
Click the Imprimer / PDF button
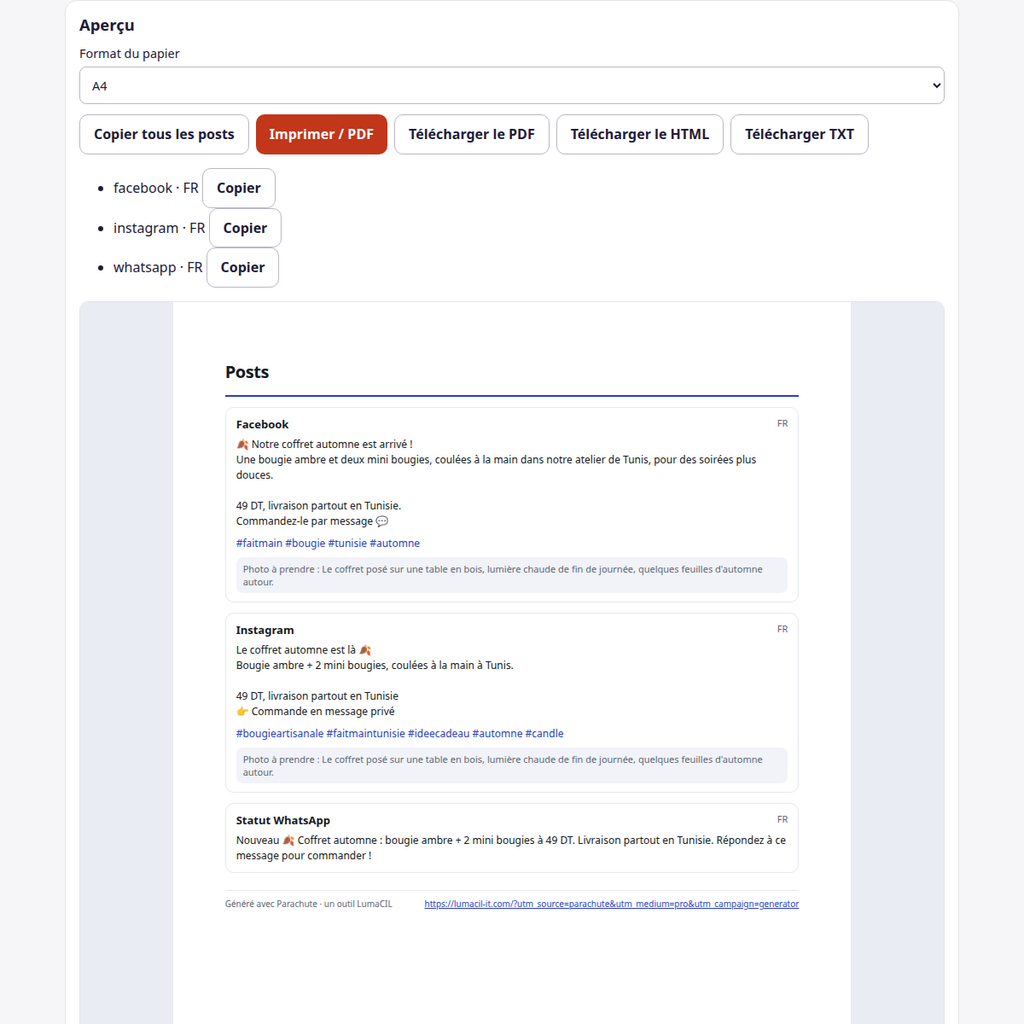point(321,135)
